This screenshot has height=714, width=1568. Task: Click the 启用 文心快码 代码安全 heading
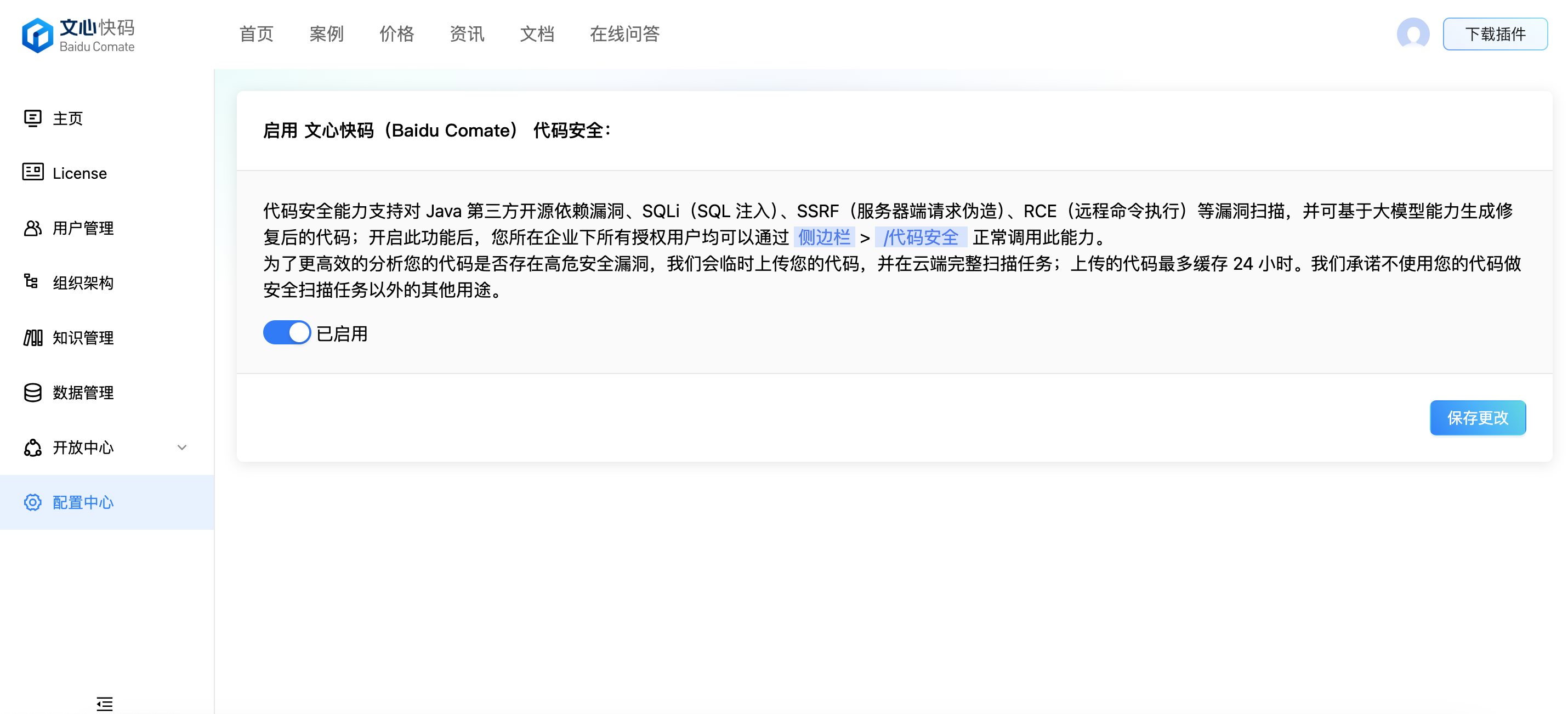tap(436, 131)
